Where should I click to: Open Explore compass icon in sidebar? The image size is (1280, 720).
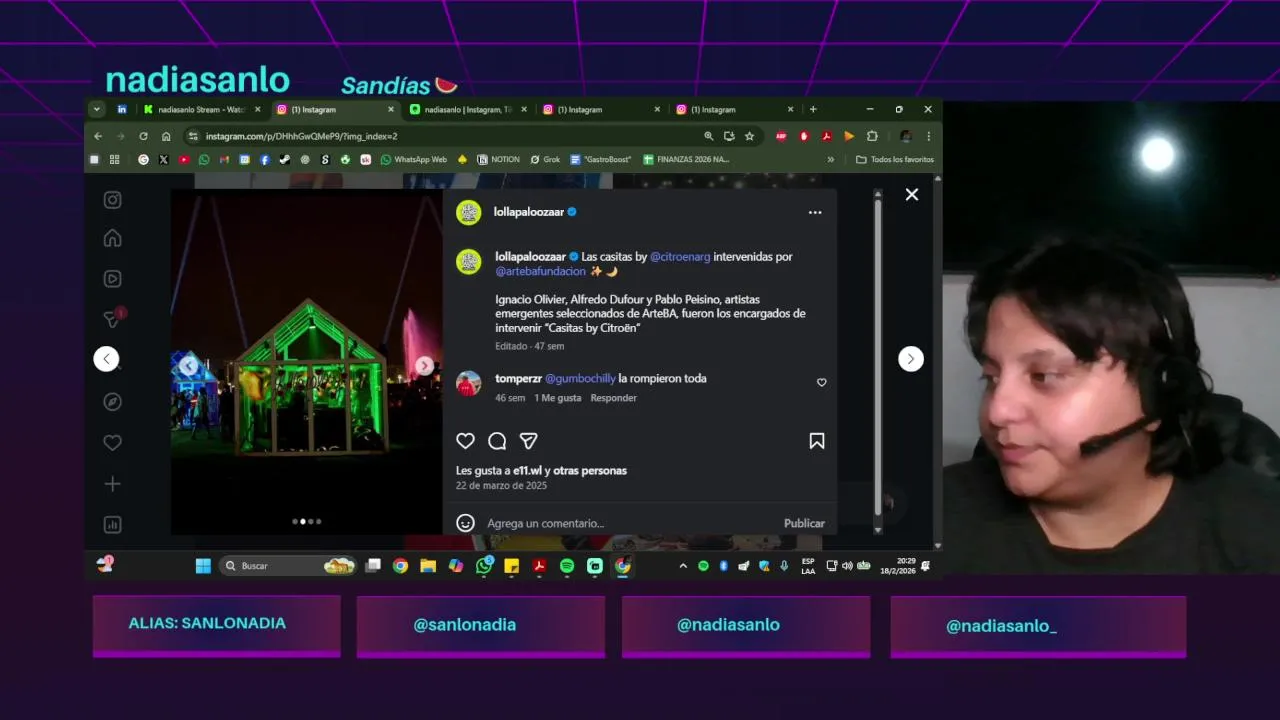click(x=113, y=402)
